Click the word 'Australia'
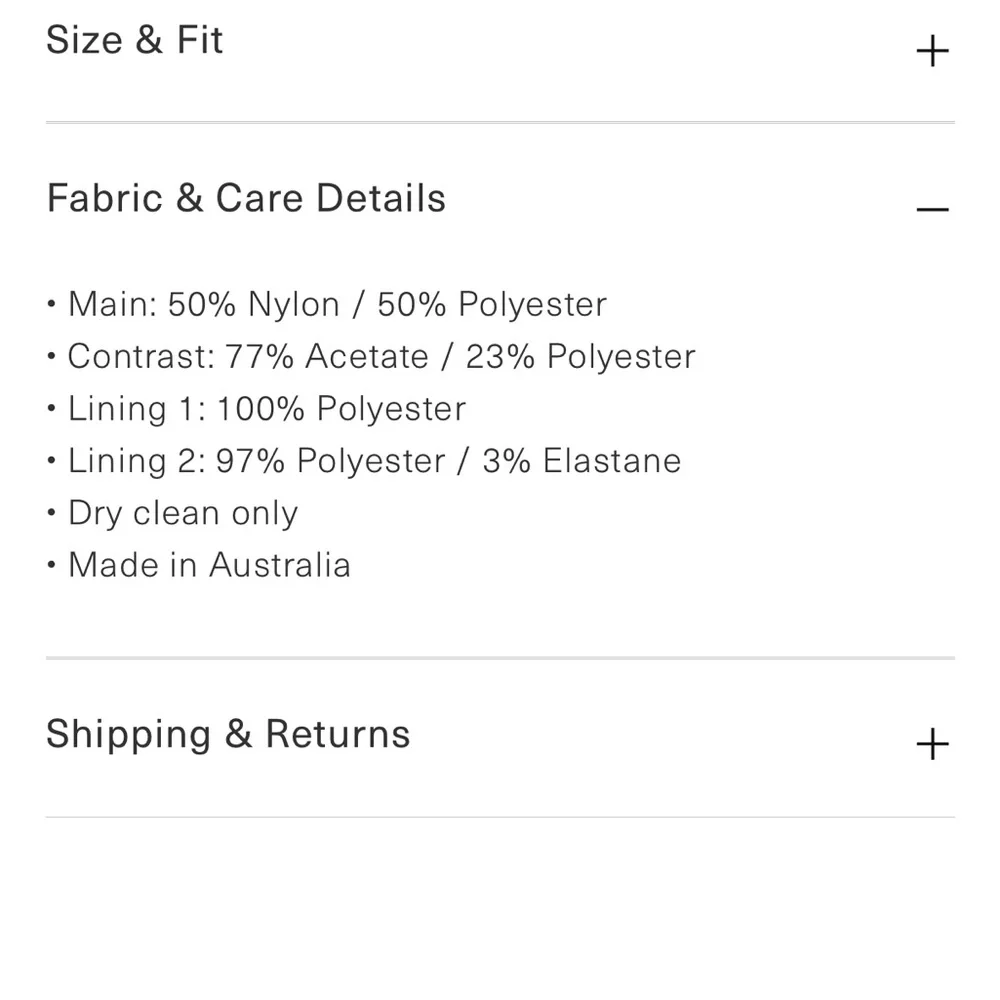1000x1000 pixels. coord(280,565)
